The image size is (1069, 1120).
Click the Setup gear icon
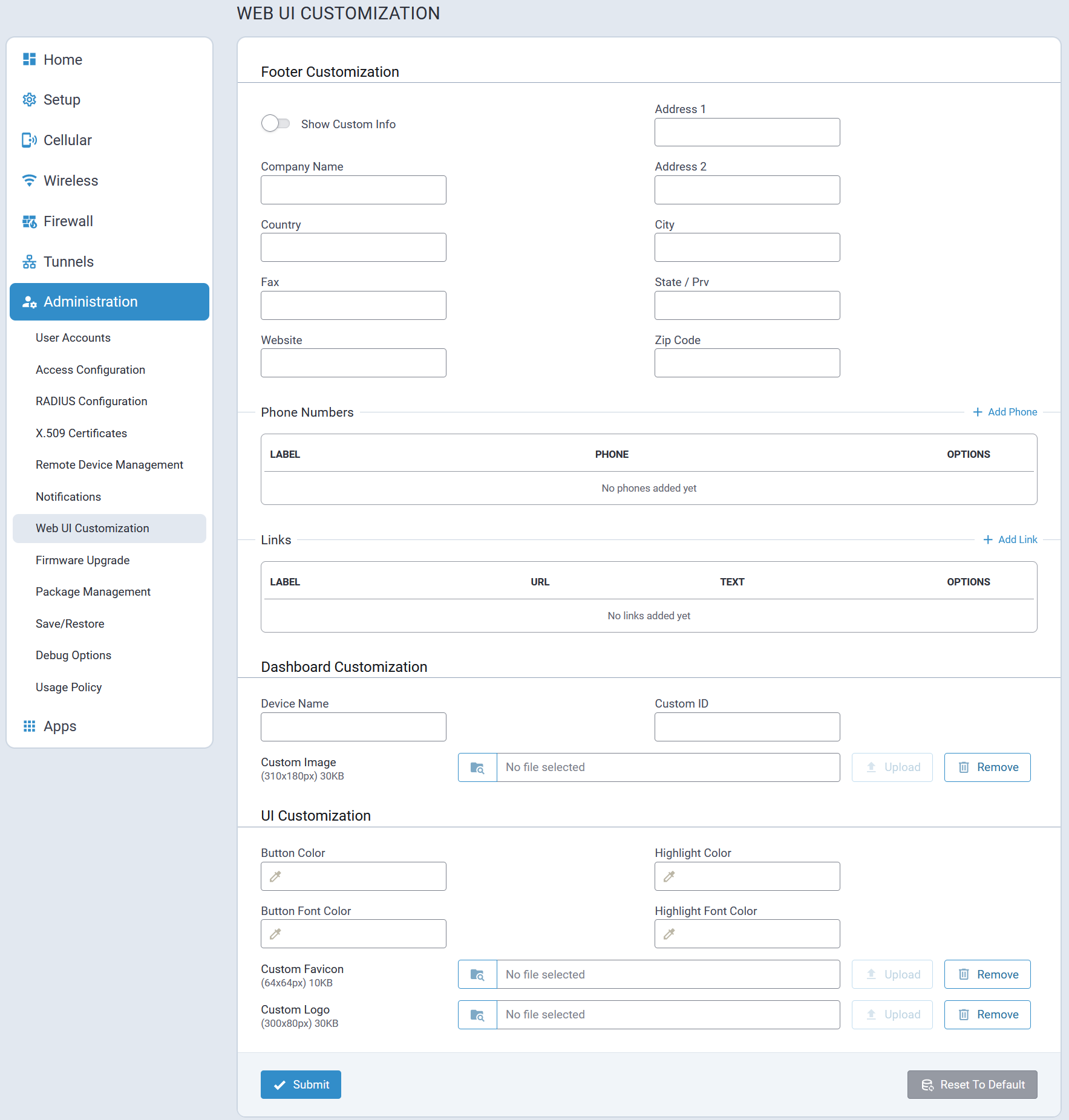coord(29,100)
